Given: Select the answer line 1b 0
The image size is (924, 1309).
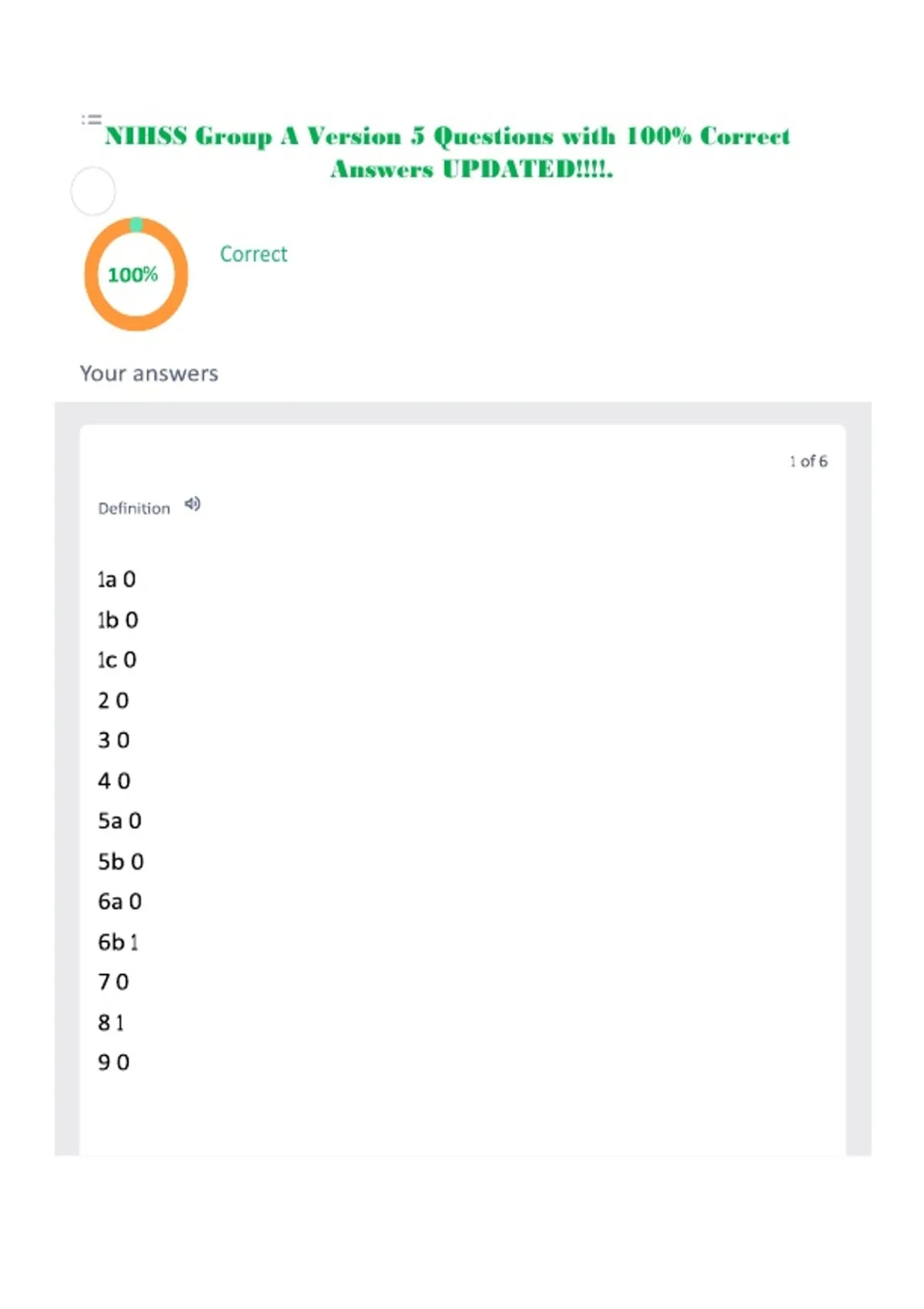Looking at the screenshot, I should pyautogui.click(x=118, y=620).
